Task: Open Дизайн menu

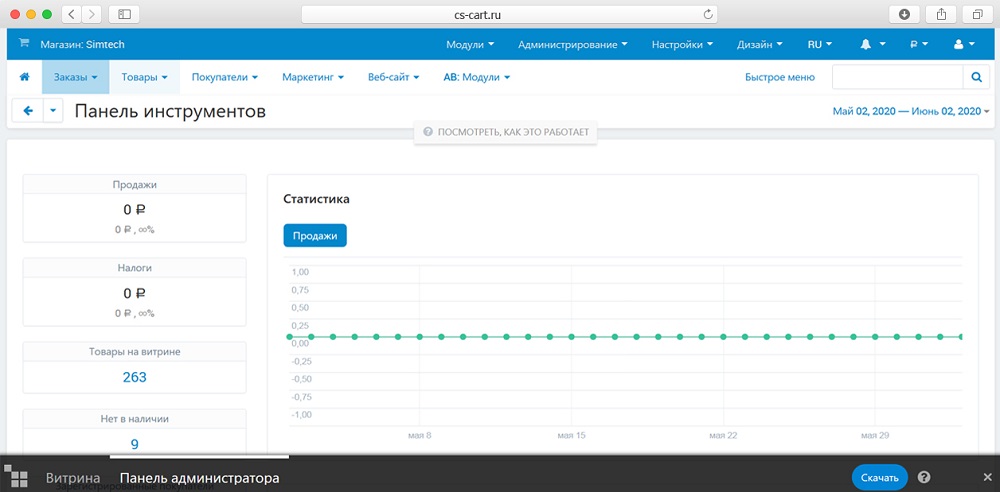Action: pos(760,45)
